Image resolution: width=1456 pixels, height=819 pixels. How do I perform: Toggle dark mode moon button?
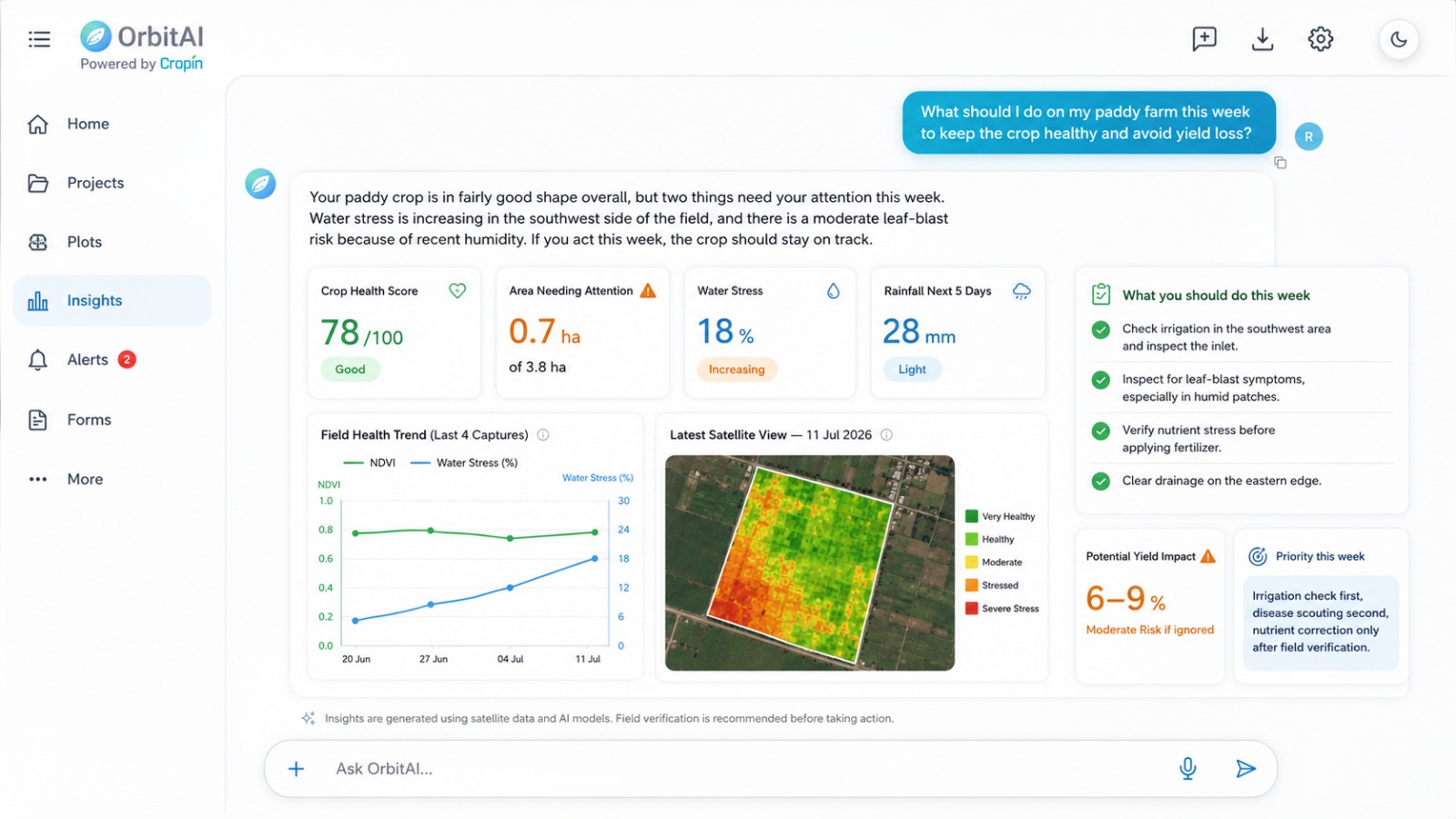(1399, 40)
